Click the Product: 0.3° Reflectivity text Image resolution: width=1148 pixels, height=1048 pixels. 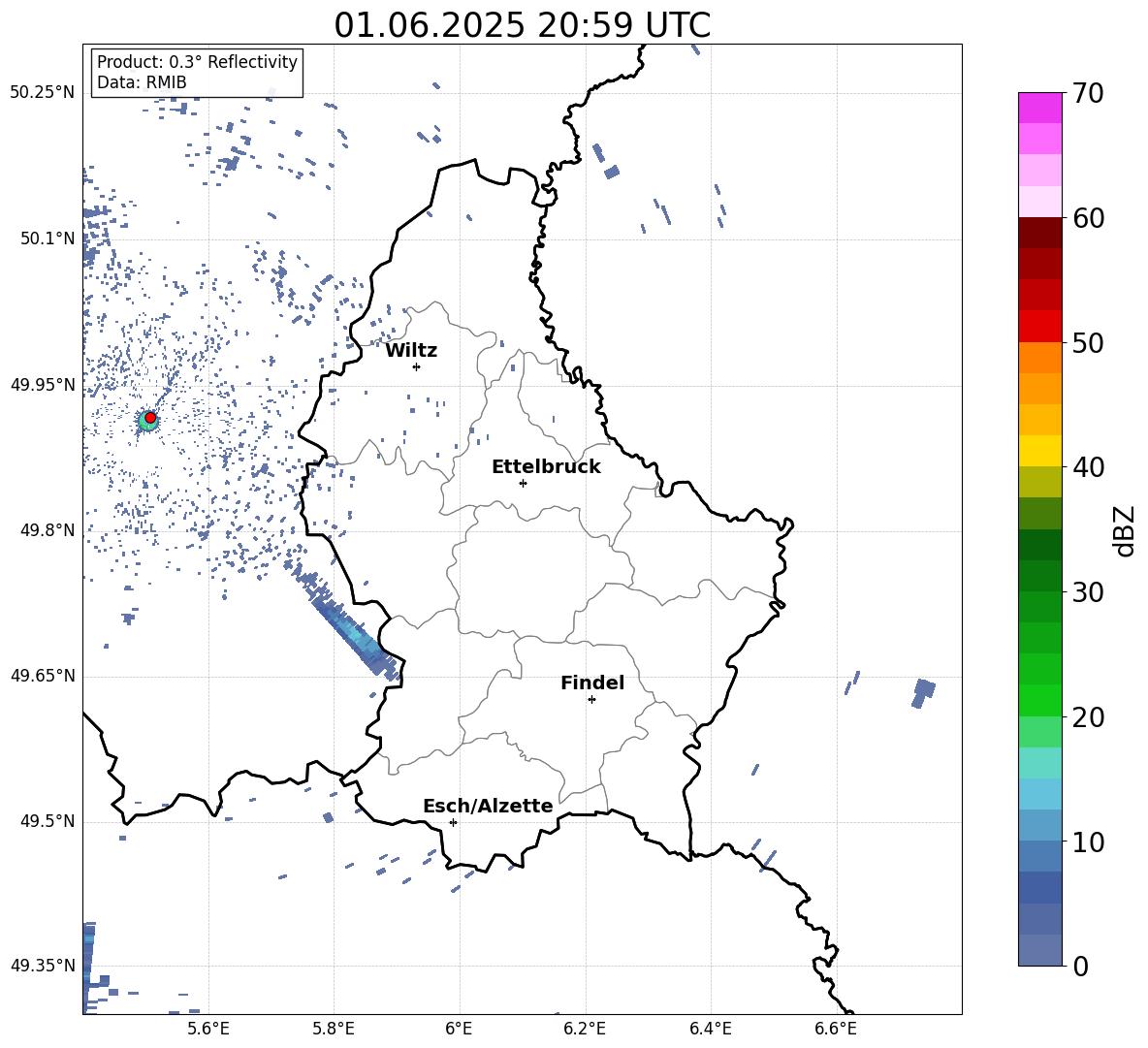[x=197, y=62]
